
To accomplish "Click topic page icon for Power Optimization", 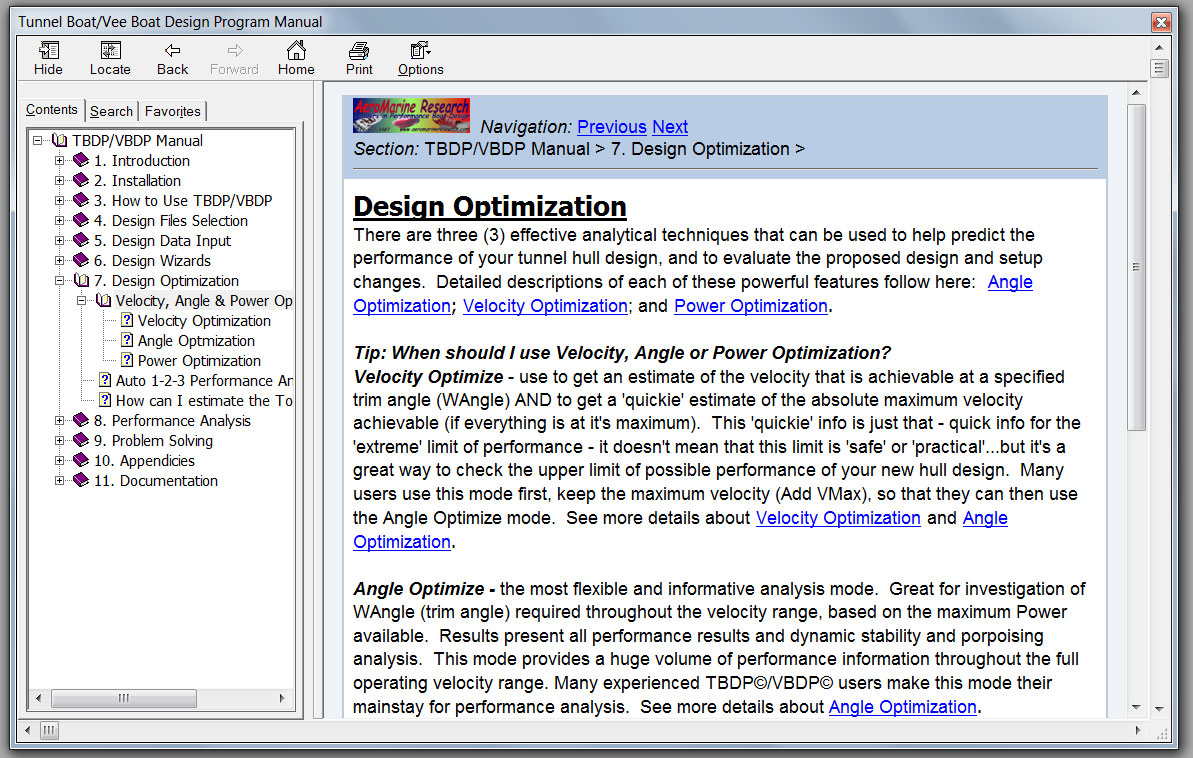I will pos(127,360).
